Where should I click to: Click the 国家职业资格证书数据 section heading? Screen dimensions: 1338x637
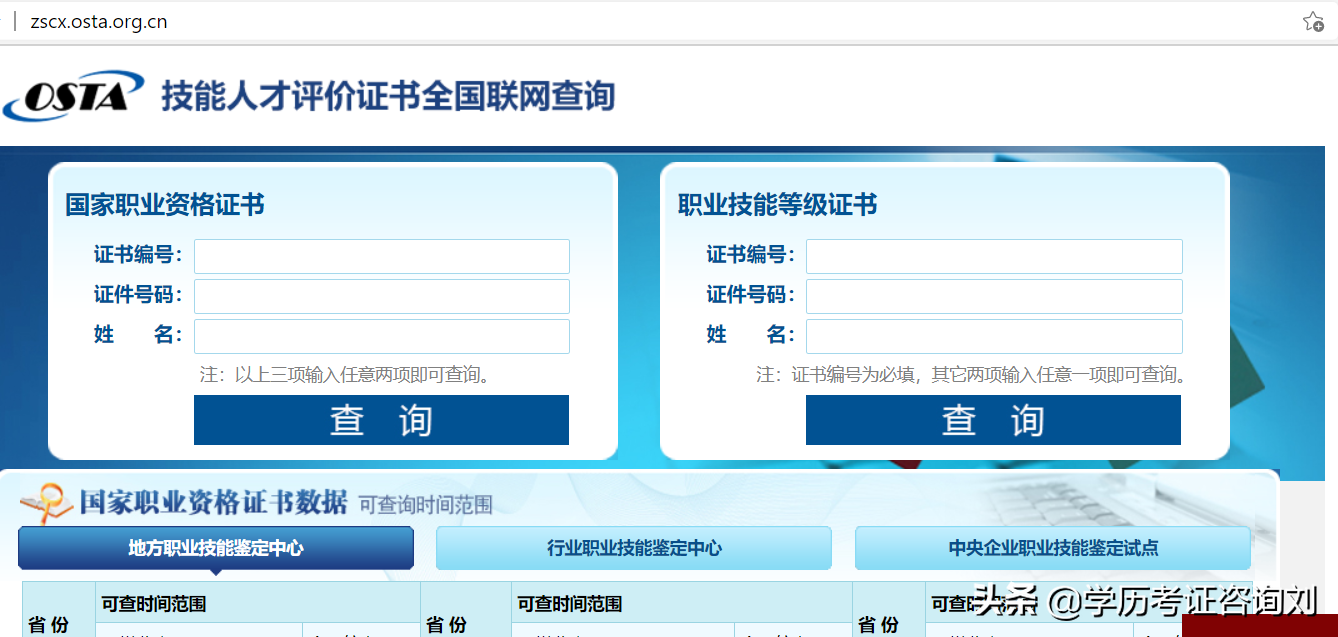tap(214, 502)
